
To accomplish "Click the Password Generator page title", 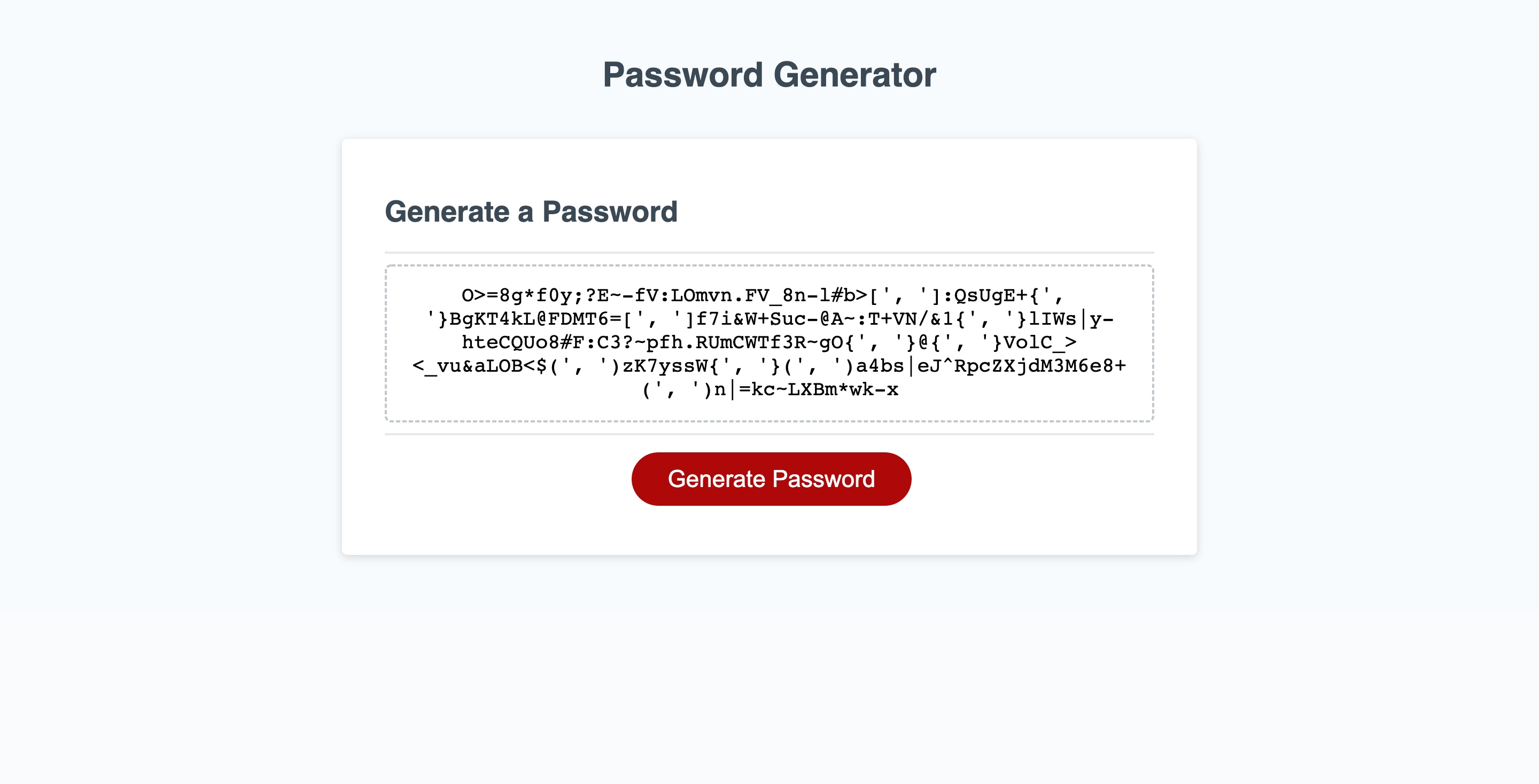I will tap(770, 75).
